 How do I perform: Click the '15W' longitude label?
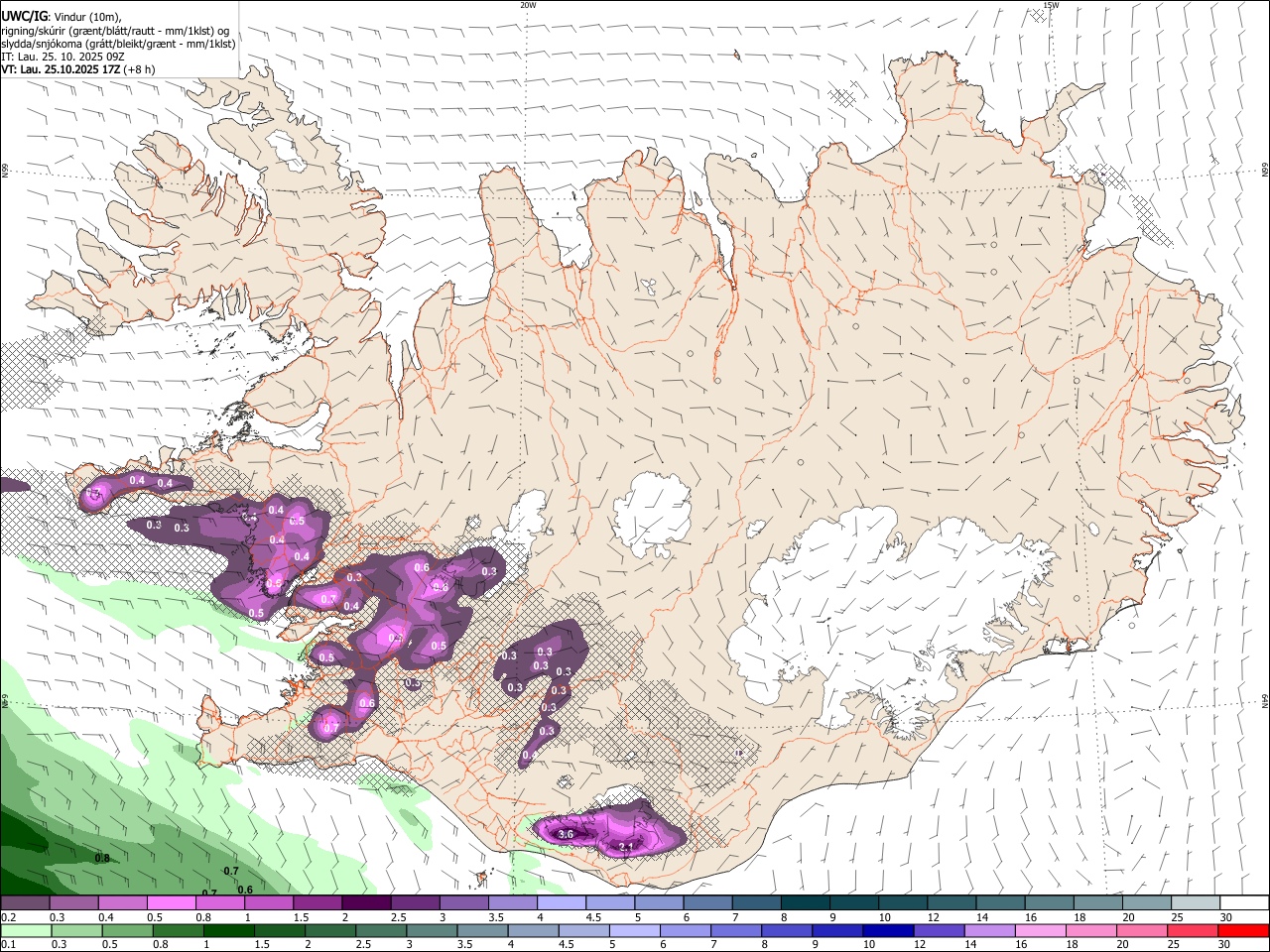pyautogui.click(x=1051, y=5)
